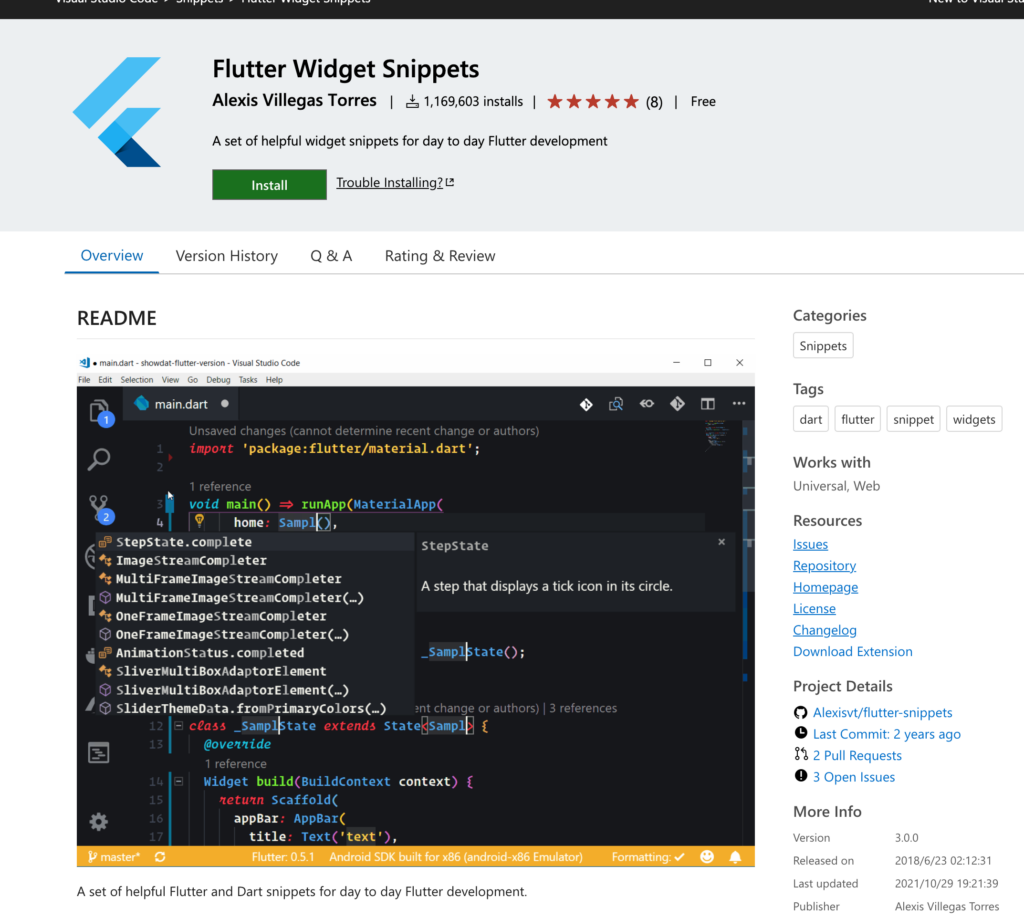The height and width of the screenshot is (918, 1024).
Task: Open the Repository link
Action: [824, 565]
